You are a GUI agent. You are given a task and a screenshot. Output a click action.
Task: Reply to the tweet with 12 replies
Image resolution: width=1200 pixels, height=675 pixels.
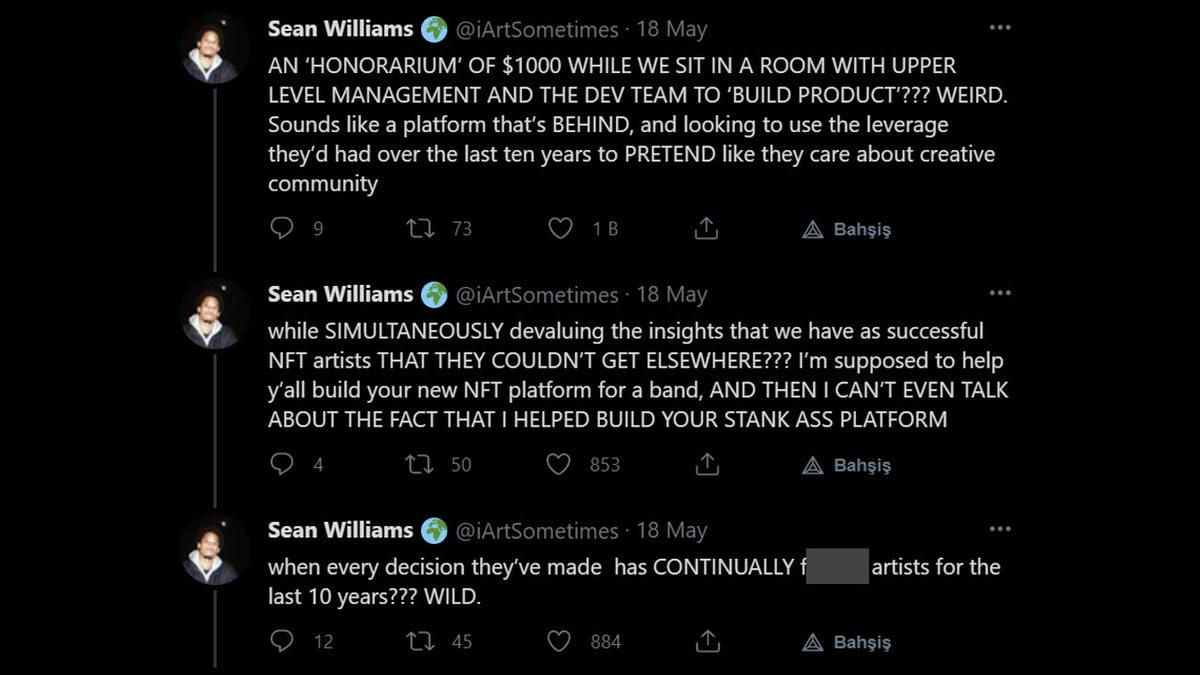[282, 641]
